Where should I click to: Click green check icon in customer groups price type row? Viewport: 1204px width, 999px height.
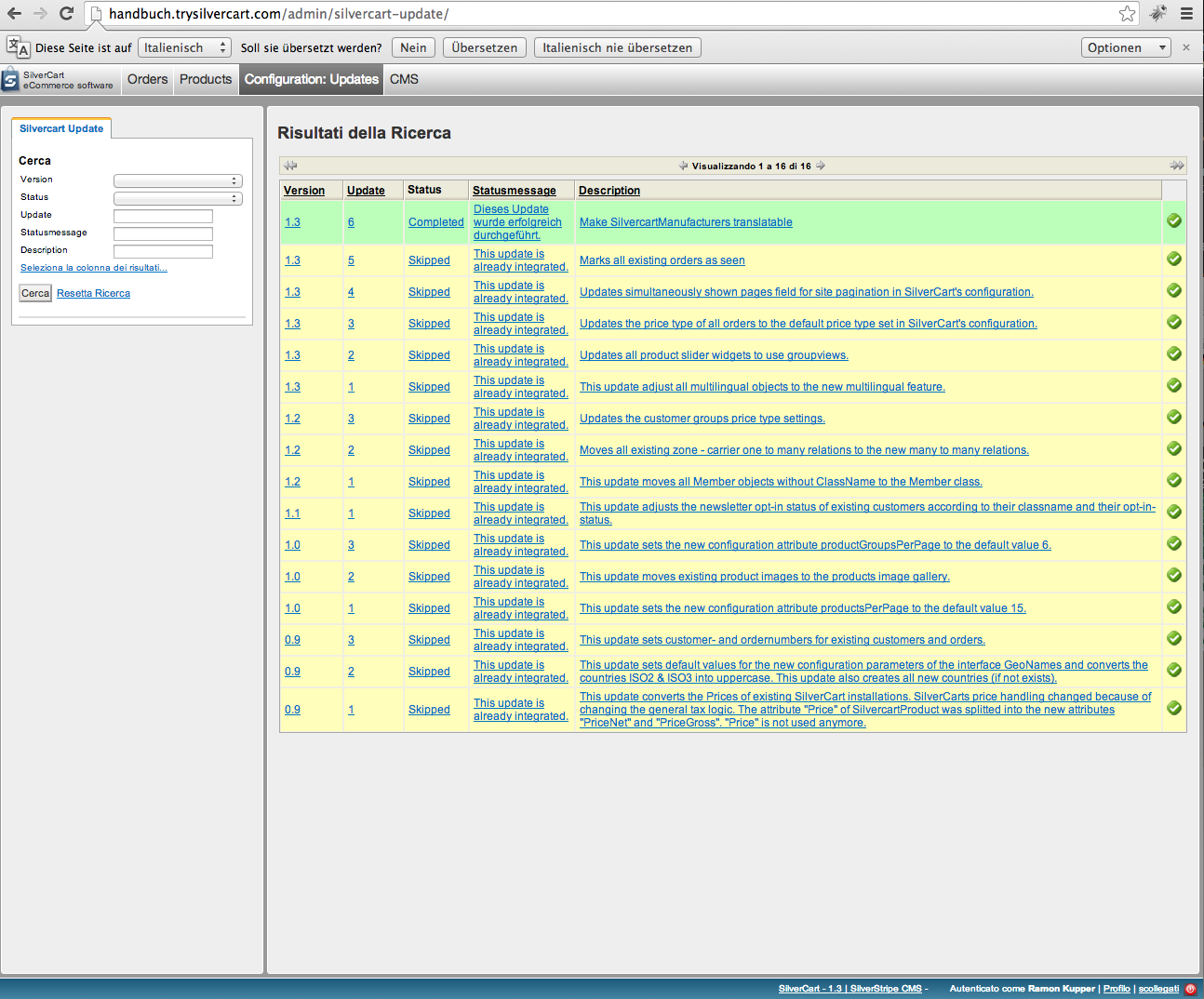tap(1174, 417)
